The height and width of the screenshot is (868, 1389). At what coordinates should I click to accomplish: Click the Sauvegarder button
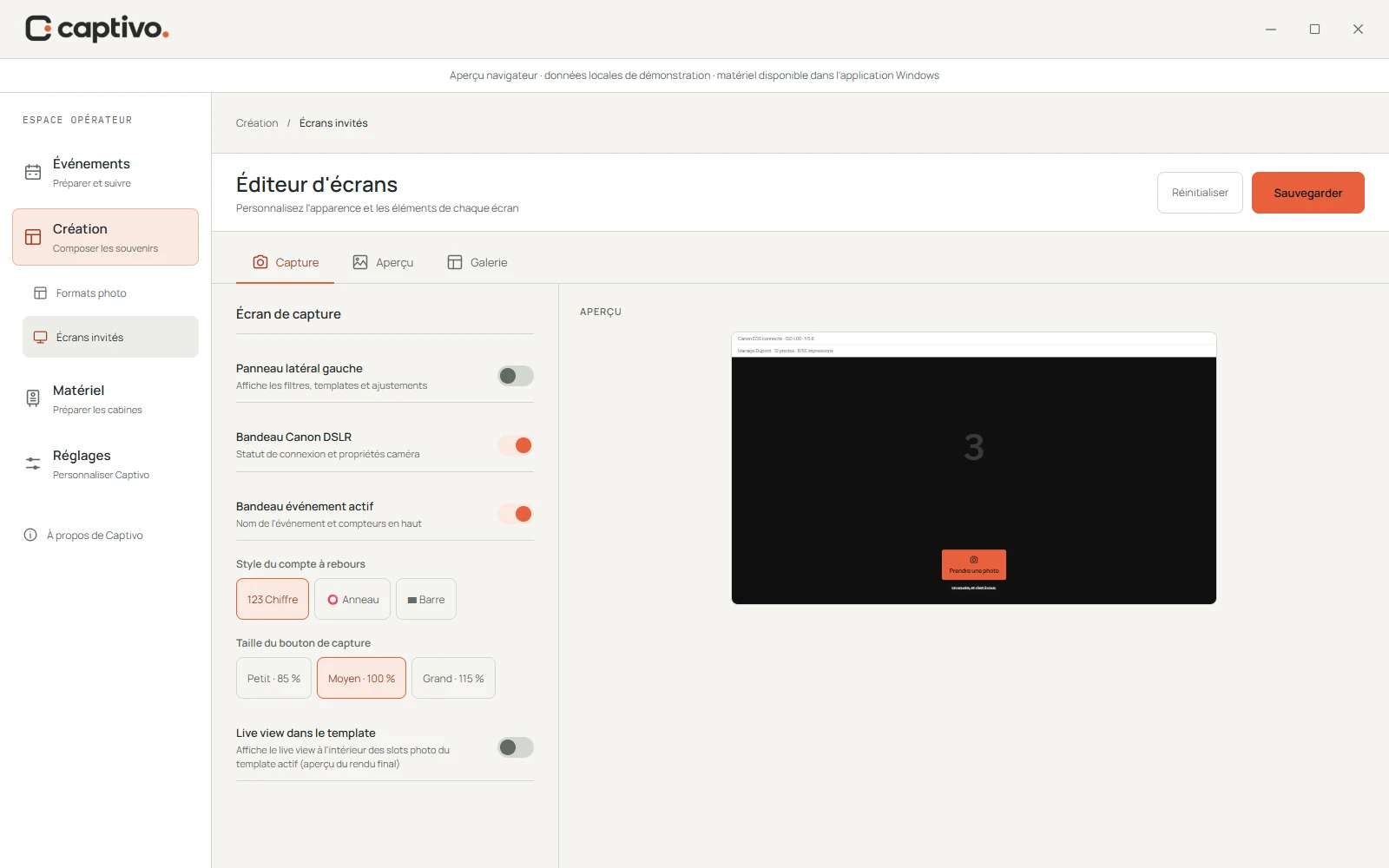(1307, 193)
